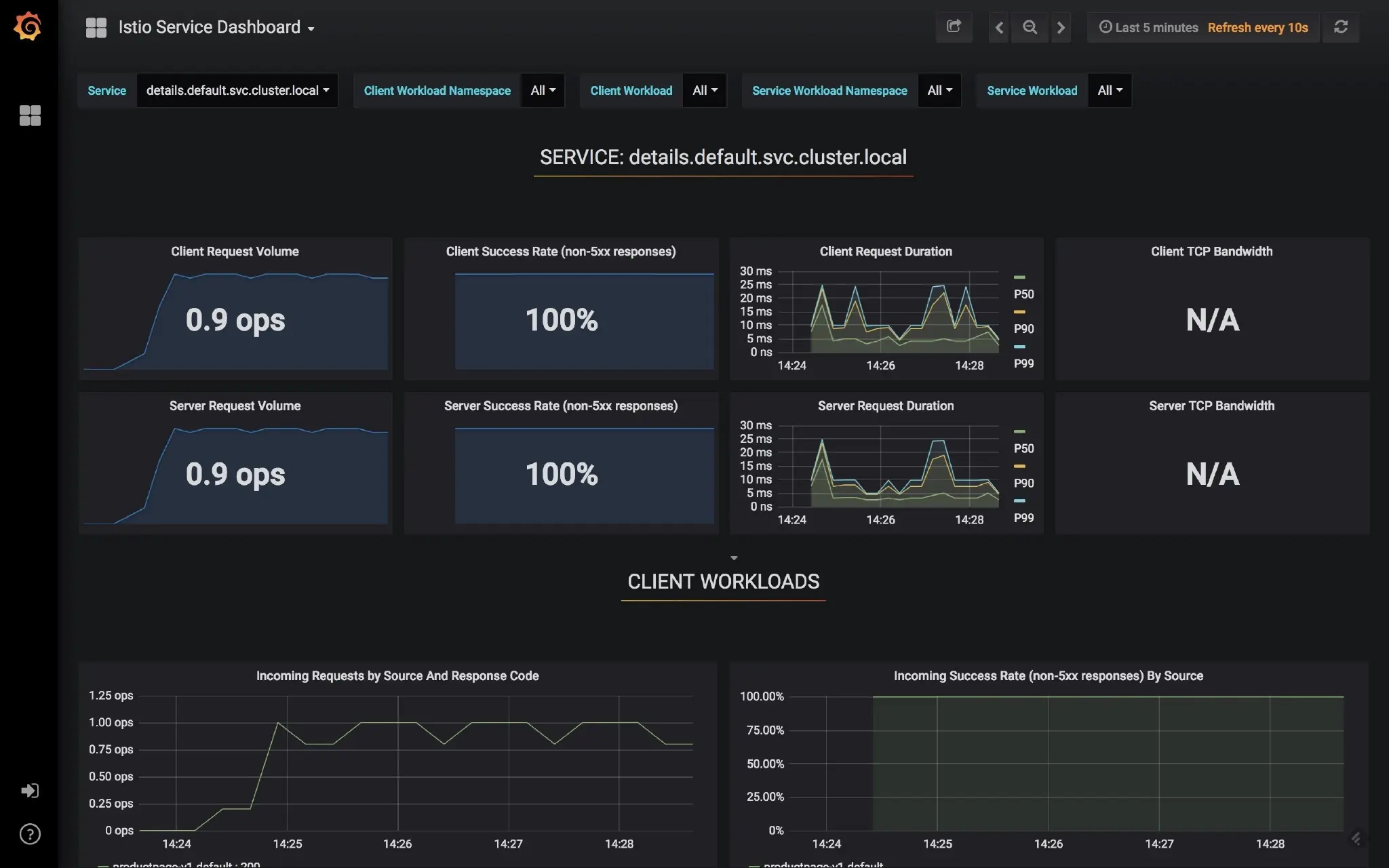Viewport: 1389px width, 868px height.
Task: Open the help question mark icon
Action: click(x=30, y=834)
